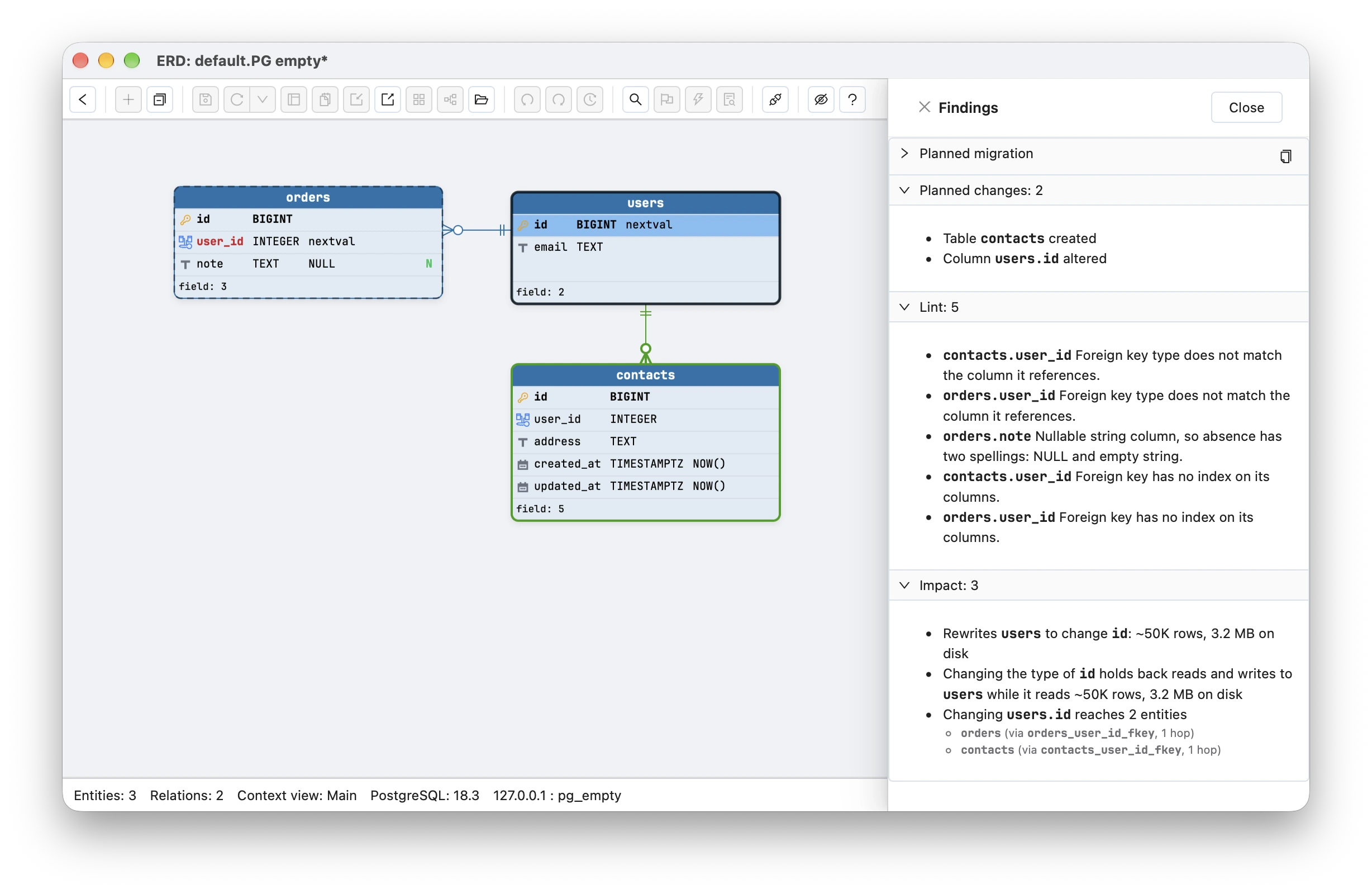Click the redo toolbar icon
The height and width of the screenshot is (894, 1372).
pos(559,100)
